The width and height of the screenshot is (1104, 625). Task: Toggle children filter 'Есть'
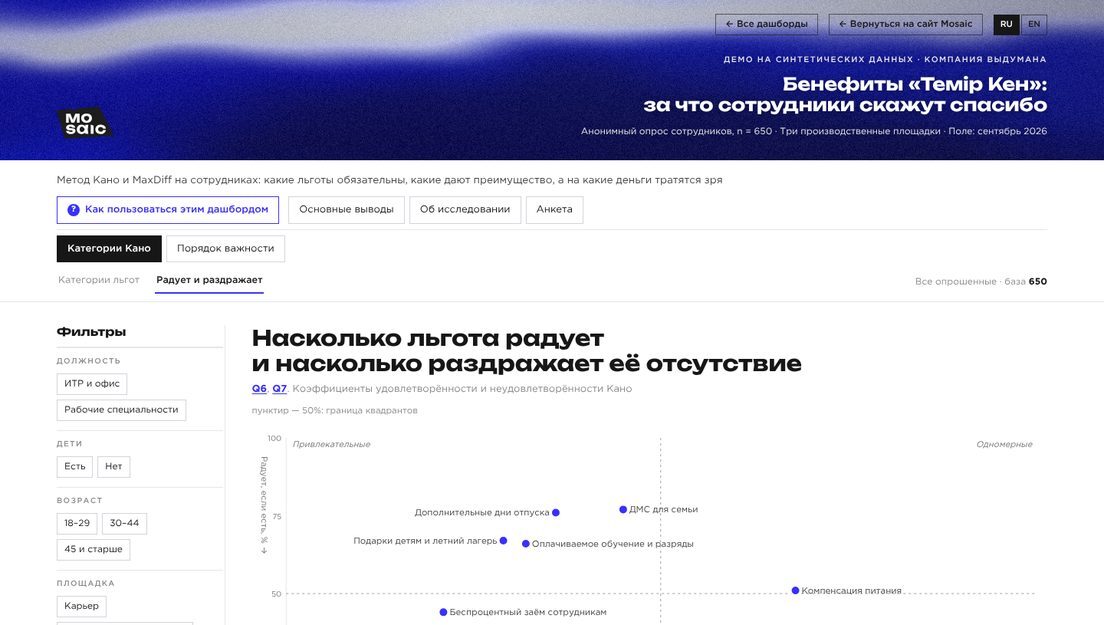[x=75, y=467]
